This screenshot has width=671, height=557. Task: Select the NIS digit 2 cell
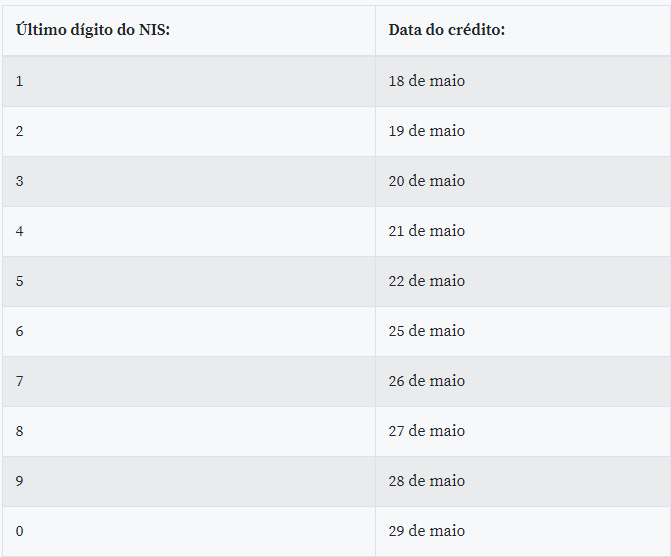[20, 131]
